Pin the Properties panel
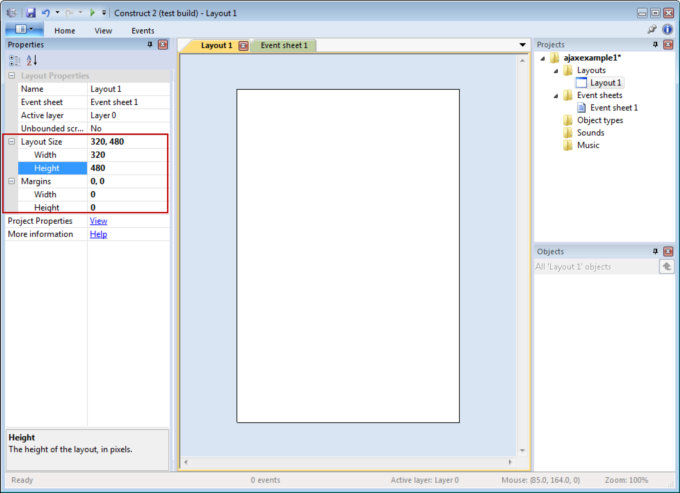Screen dimensions: 680x493 click(x=150, y=44)
